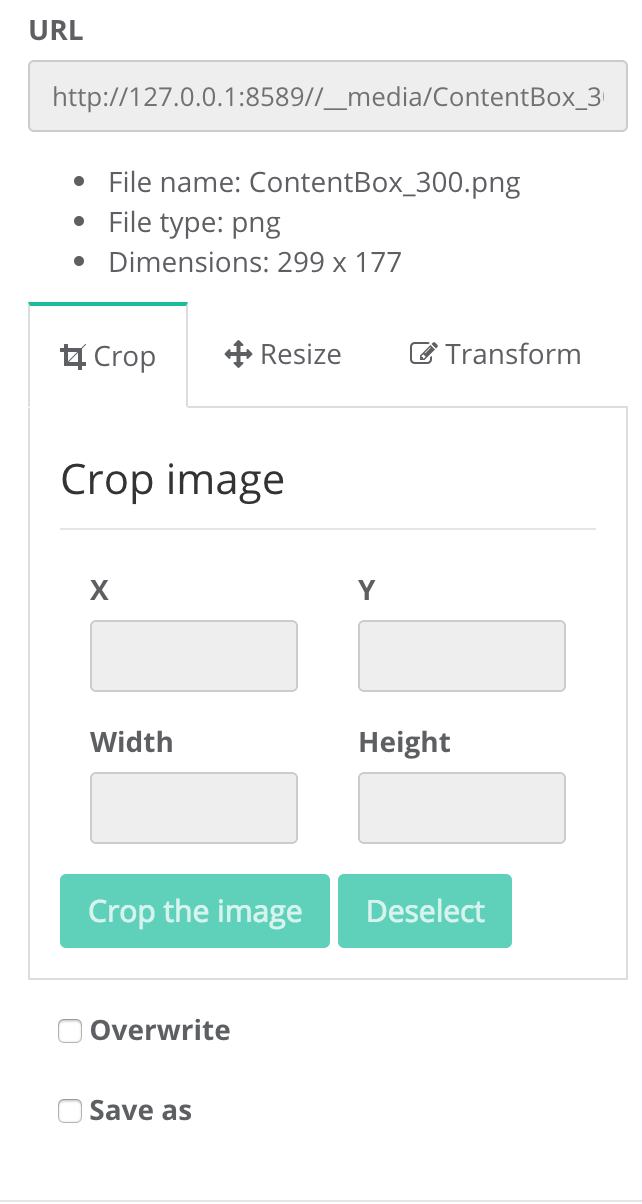Click into the Height input box
The height and width of the screenshot is (1204, 642).
[462, 808]
